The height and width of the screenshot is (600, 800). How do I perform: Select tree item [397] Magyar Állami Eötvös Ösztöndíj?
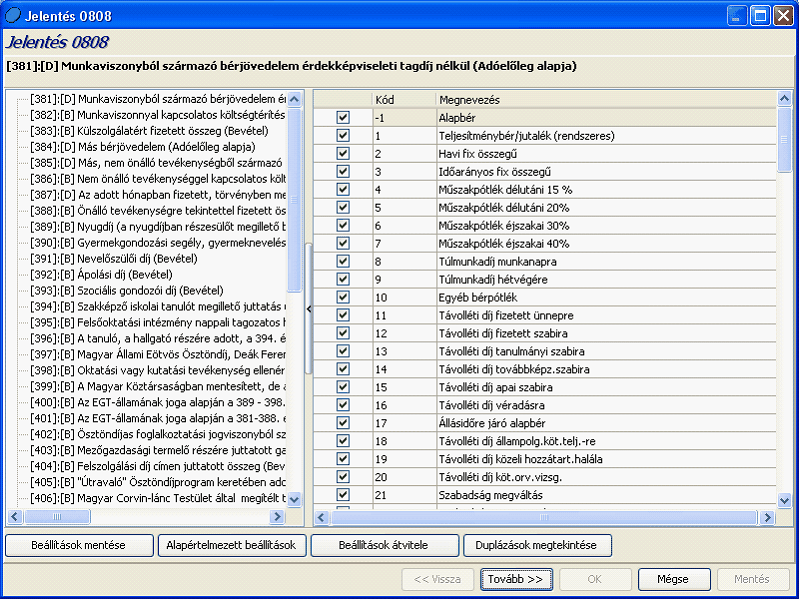tap(158, 355)
